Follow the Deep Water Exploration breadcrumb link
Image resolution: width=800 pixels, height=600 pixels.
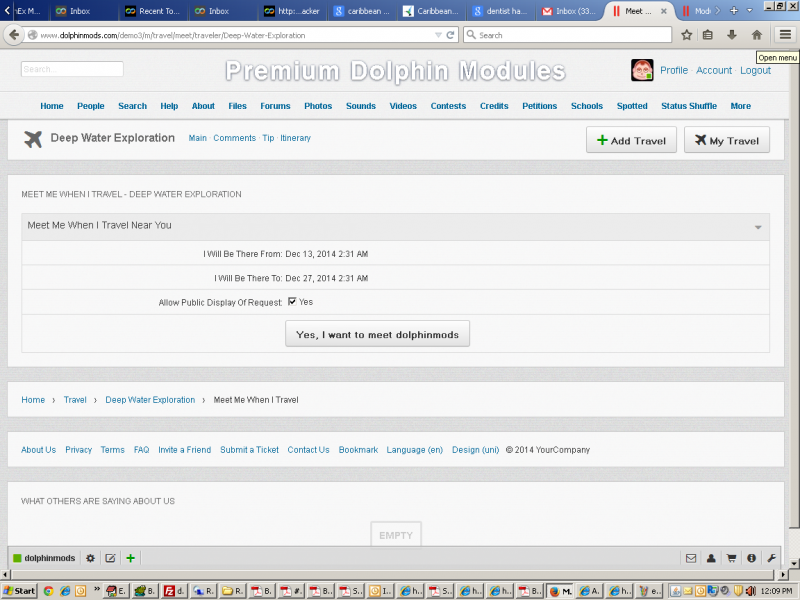click(150, 400)
